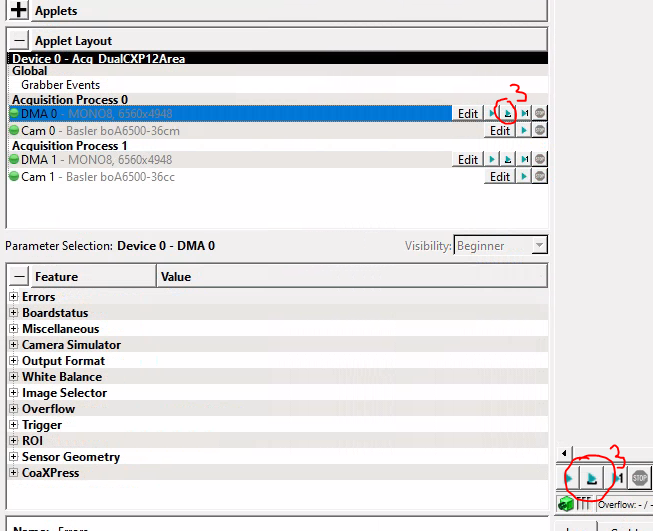653x531 pixels.
Task: Click single-frame grab icon for DMA 0
Action: click(524, 113)
